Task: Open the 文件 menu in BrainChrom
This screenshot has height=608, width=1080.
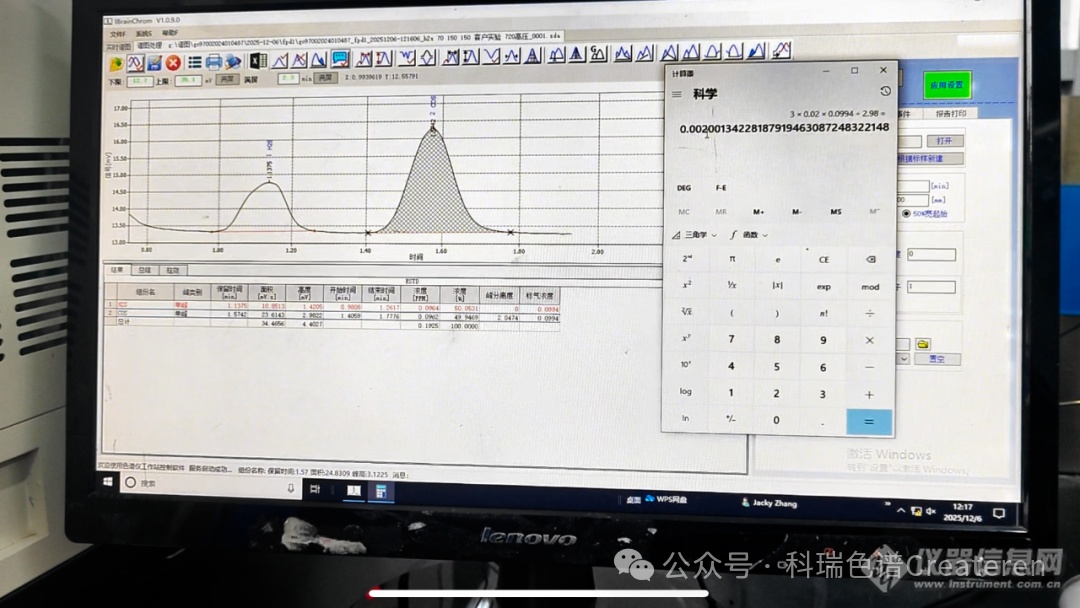Action: point(118,33)
